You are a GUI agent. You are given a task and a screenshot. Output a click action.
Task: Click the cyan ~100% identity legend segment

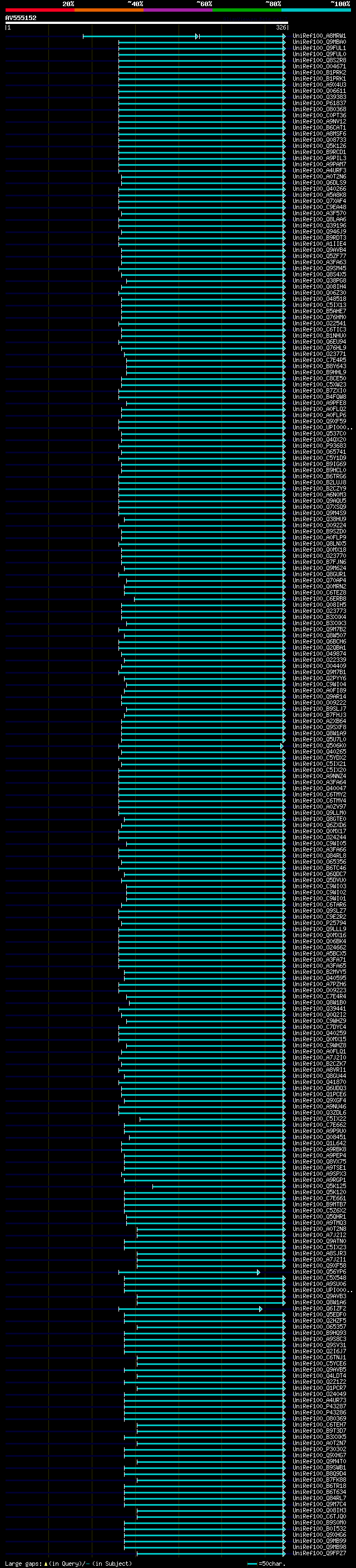tap(317, 10)
